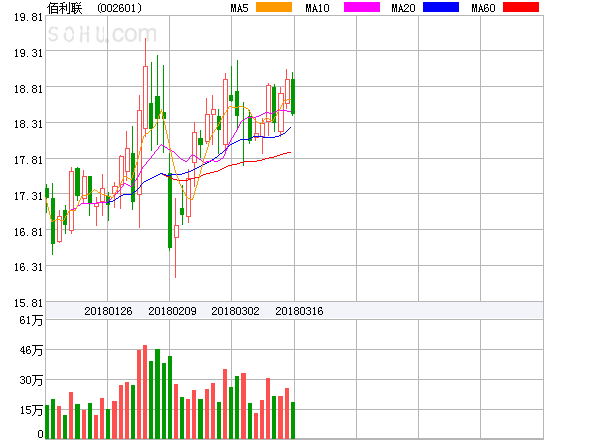
Task: Click the magenta MA10 legend swatch
Action: 362,7
